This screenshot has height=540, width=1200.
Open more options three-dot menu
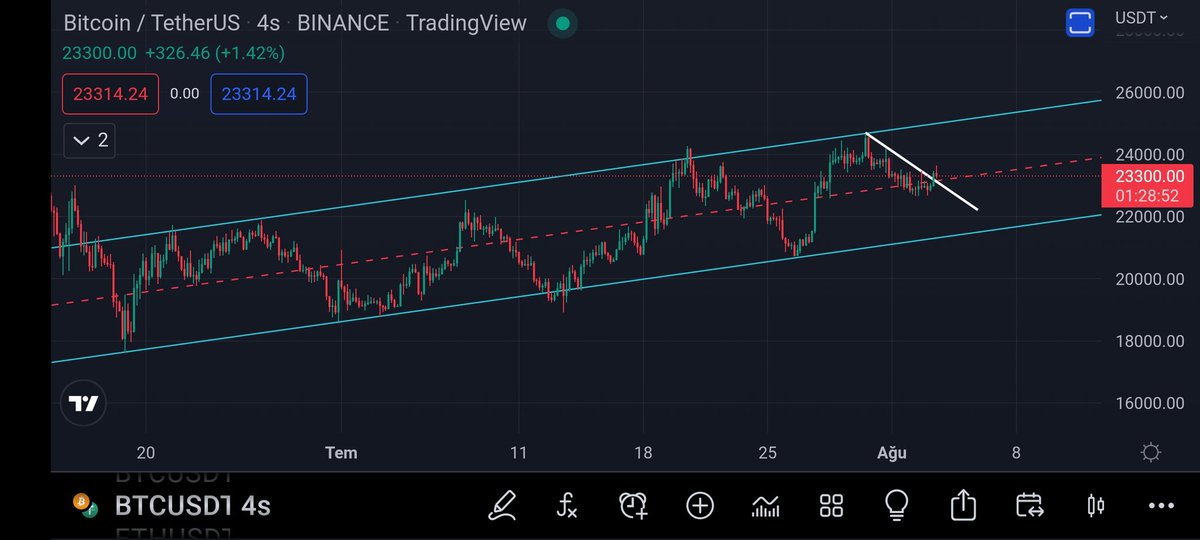(1161, 506)
